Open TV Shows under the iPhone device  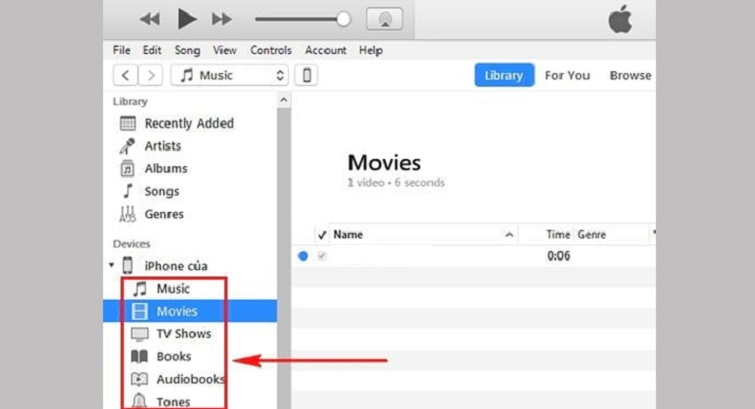click(183, 334)
